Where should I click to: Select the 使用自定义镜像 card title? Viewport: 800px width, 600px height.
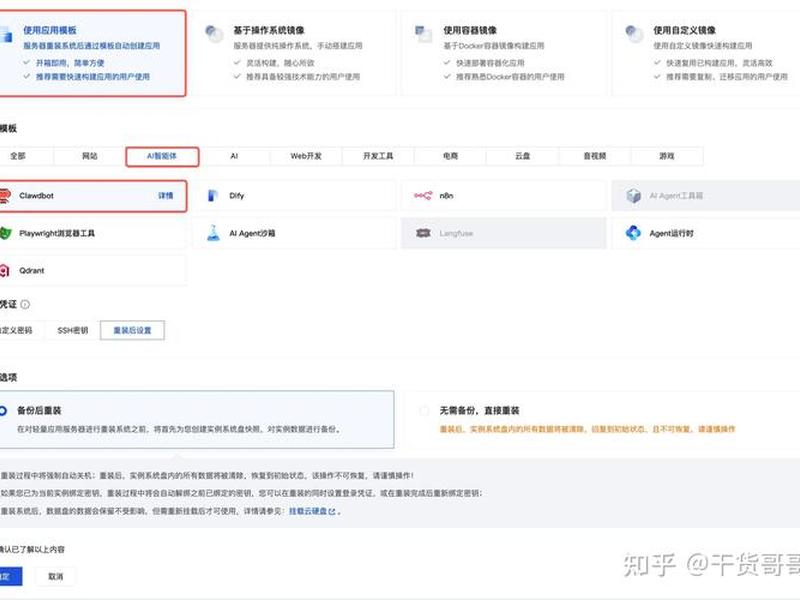coord(684,31)
